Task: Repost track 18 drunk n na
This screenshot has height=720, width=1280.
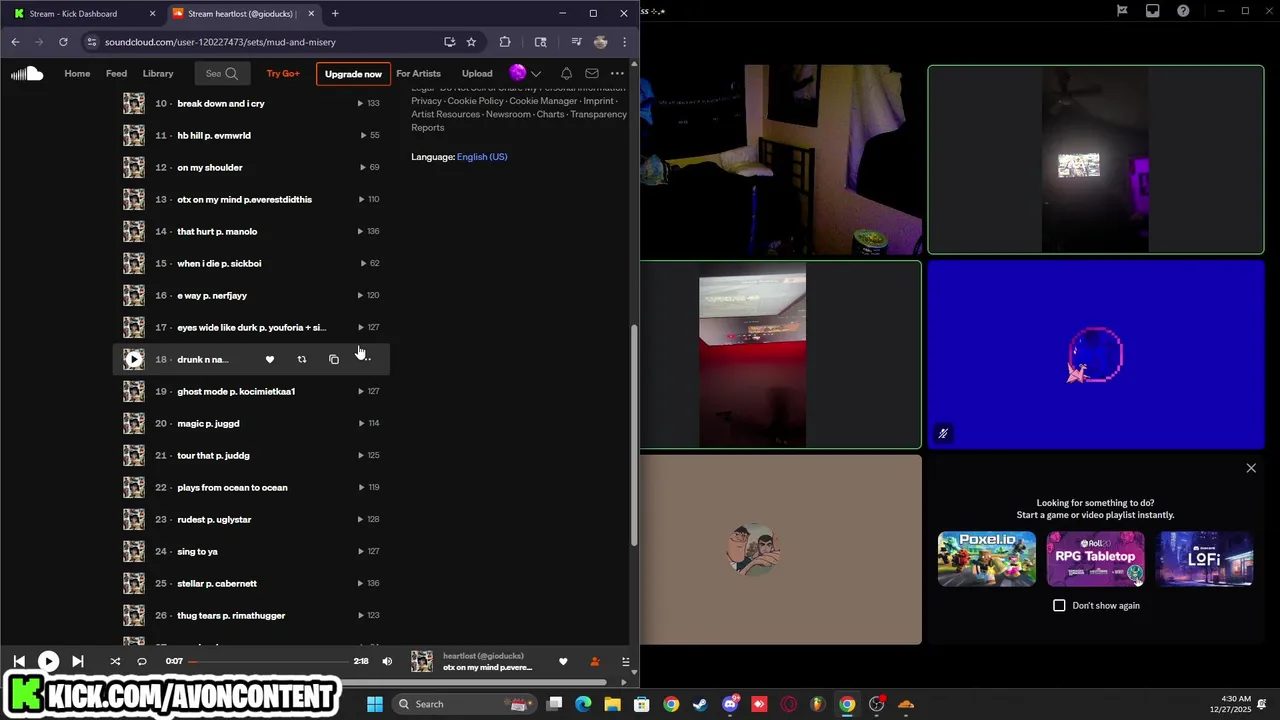Action: pos(301,359)
